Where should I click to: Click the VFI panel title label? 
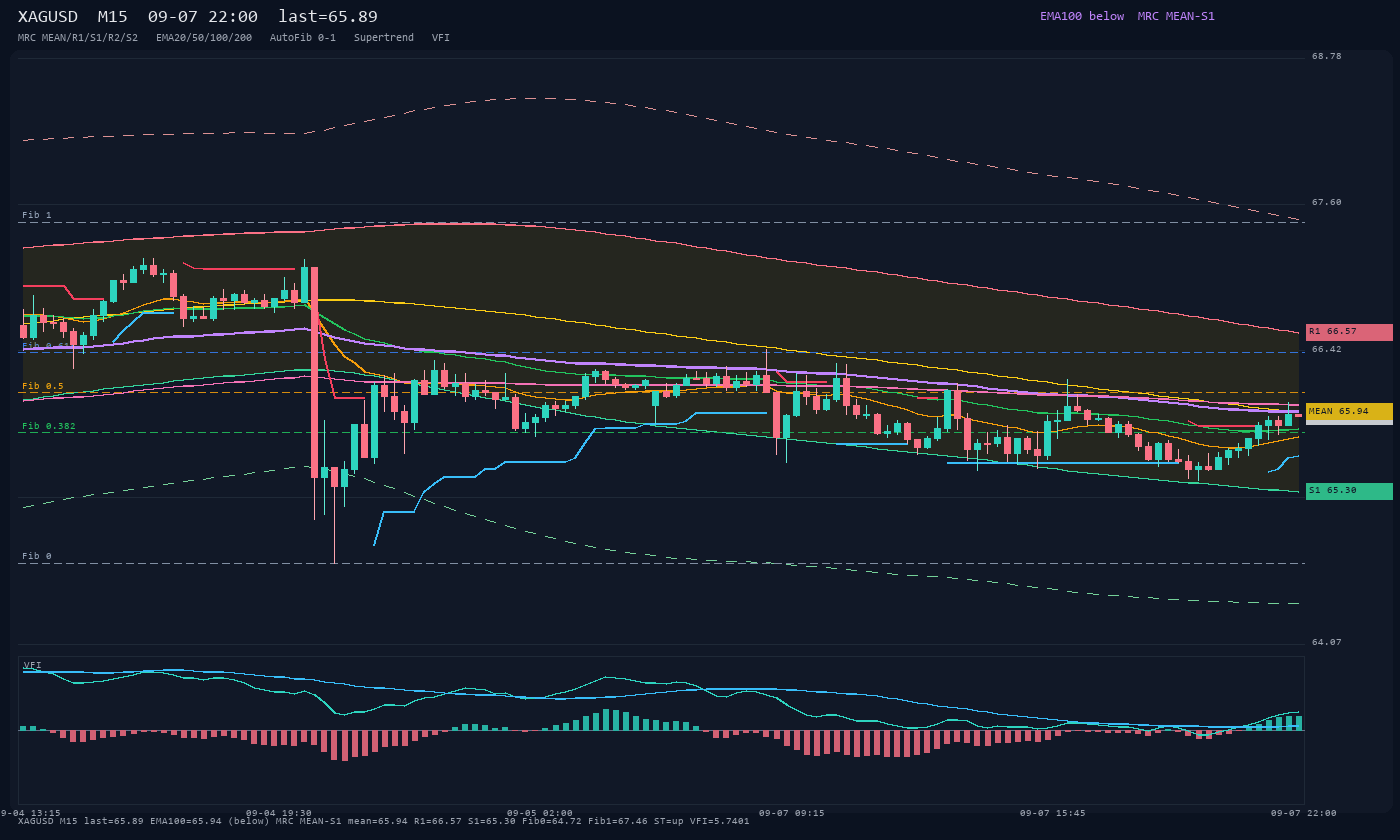coord(33,665)
